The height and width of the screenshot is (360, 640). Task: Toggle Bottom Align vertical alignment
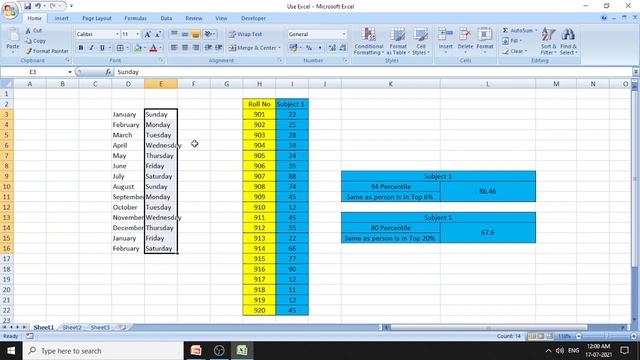click(196, 34)
